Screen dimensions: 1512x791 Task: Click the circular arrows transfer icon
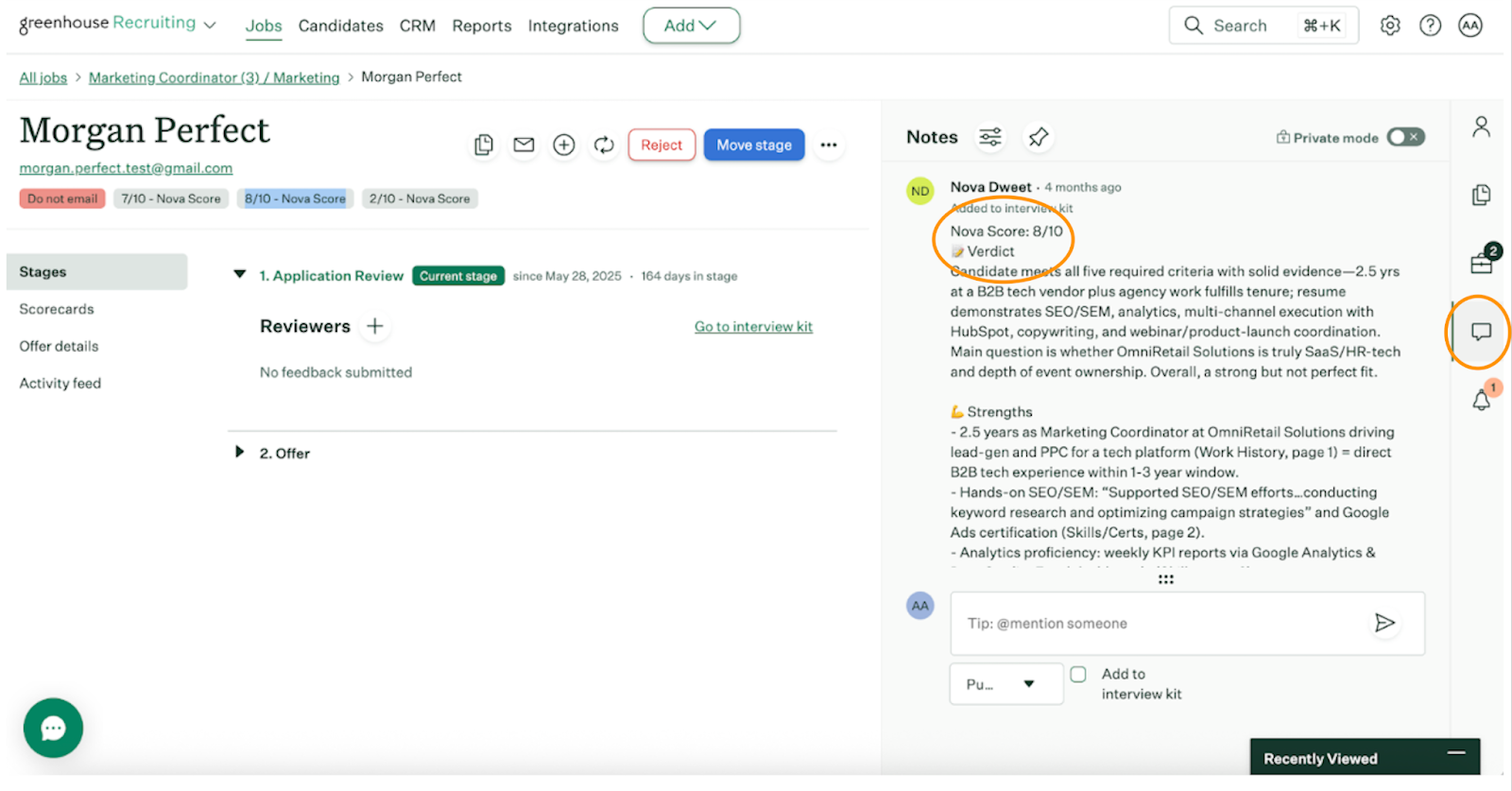(604, 145)
